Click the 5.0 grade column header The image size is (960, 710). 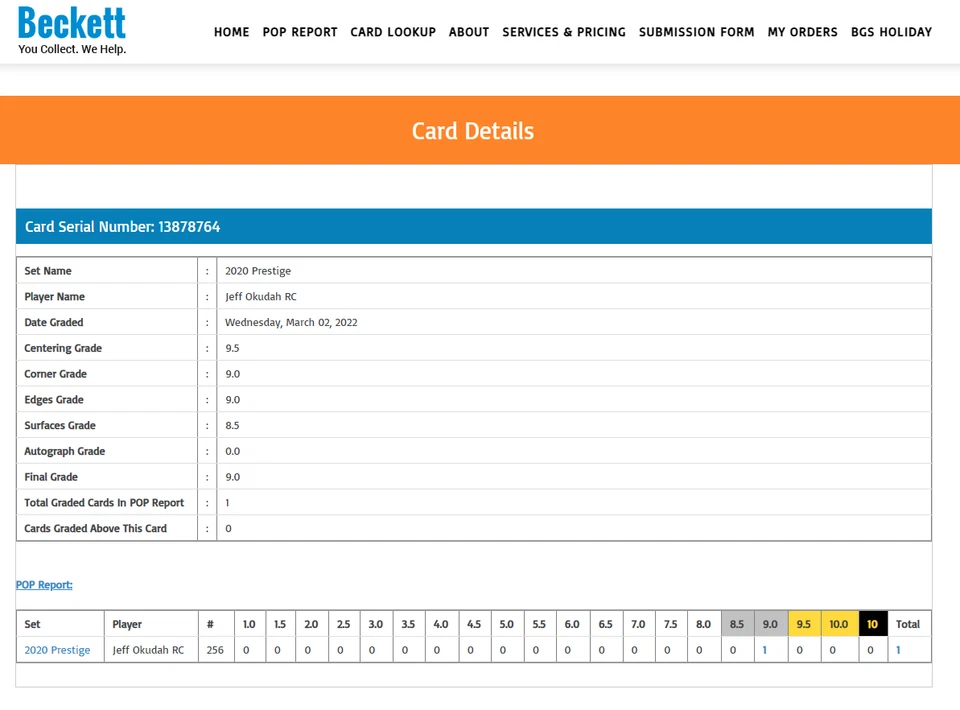pos(506,624)
